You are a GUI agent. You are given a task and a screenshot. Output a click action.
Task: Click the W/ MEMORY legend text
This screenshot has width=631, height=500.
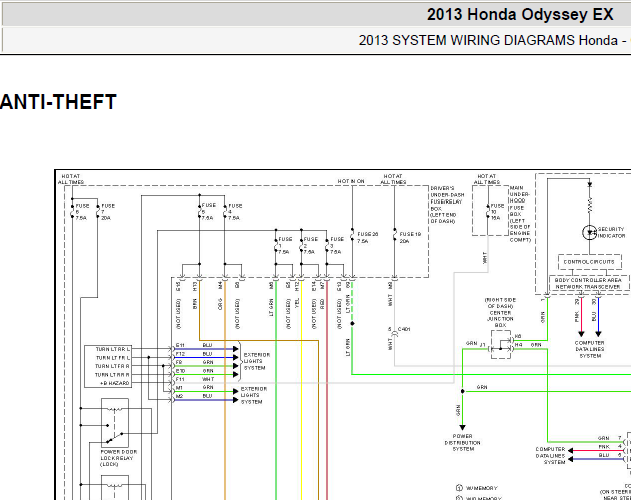coord(481,488)
